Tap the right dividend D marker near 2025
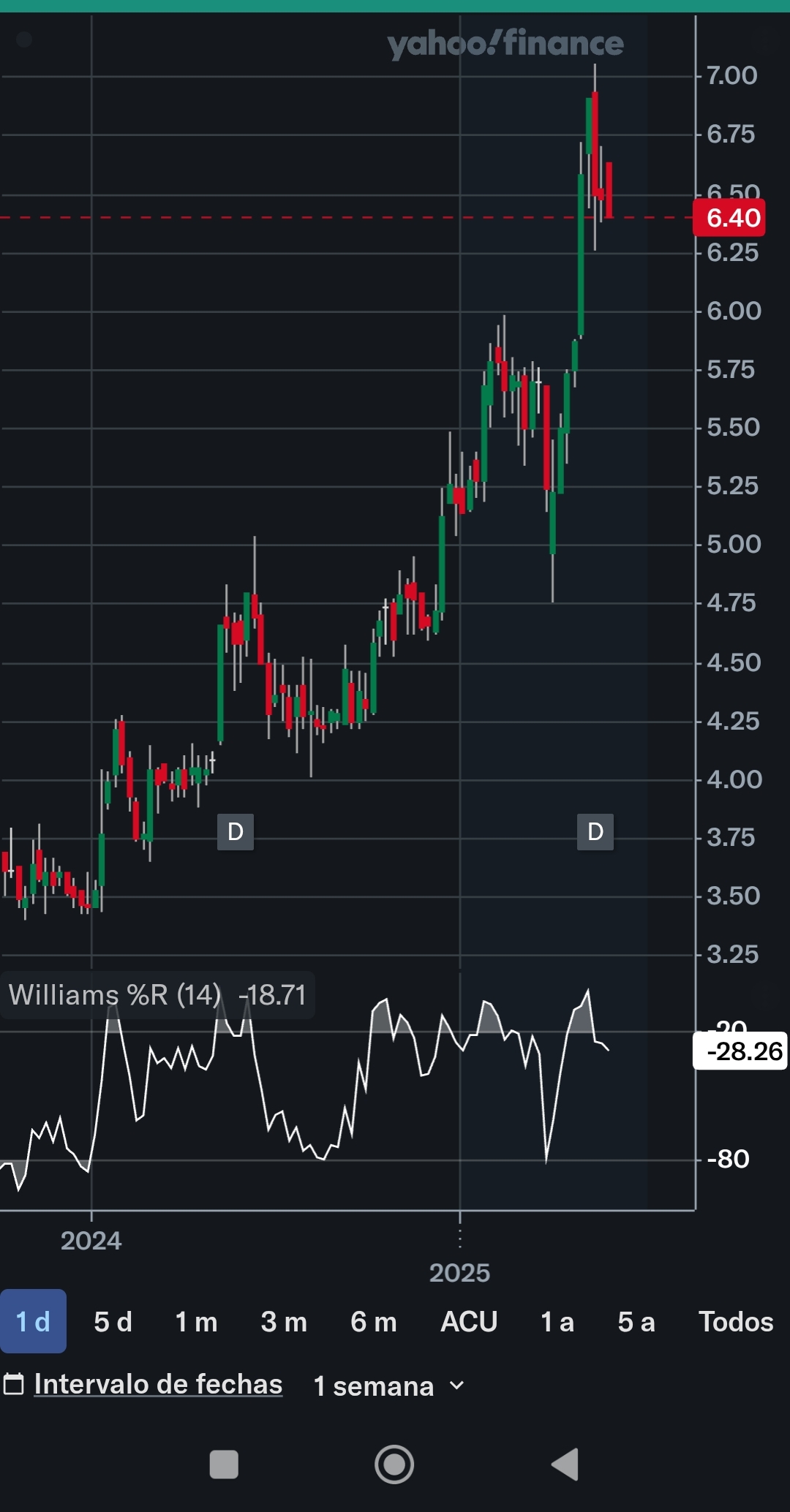The height and width of the screenshot is (1512, 790). pyautogui.click(x=595, y=832)
